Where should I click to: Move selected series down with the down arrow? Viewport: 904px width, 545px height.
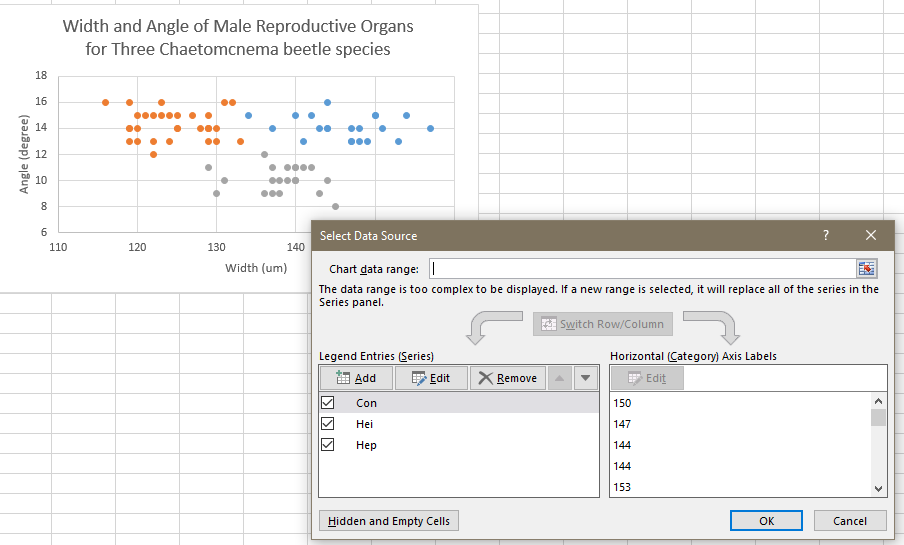[x=586, y=378]
